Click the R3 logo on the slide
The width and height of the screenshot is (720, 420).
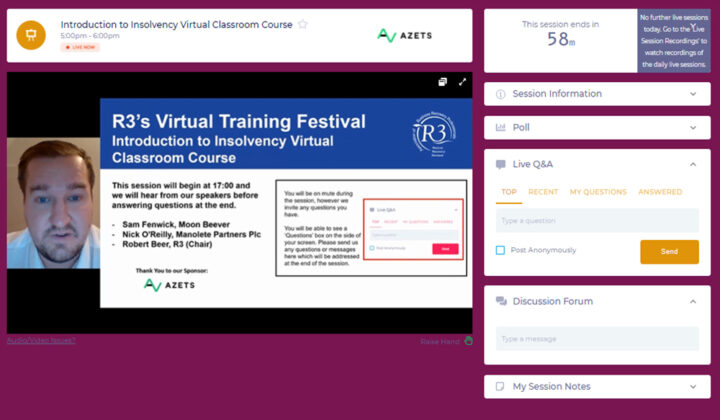[434, 134]
